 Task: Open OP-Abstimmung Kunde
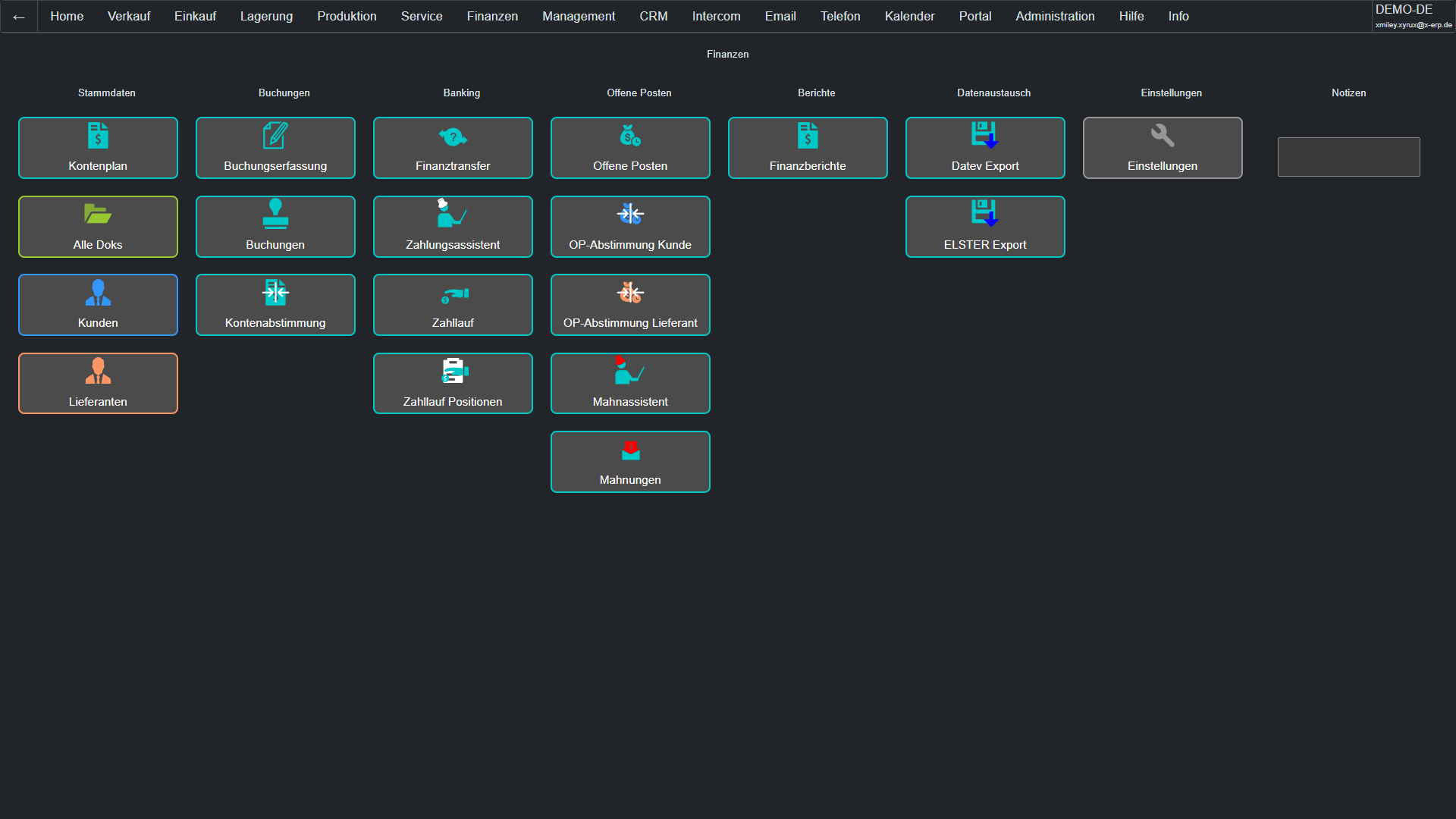click(630, 227)
